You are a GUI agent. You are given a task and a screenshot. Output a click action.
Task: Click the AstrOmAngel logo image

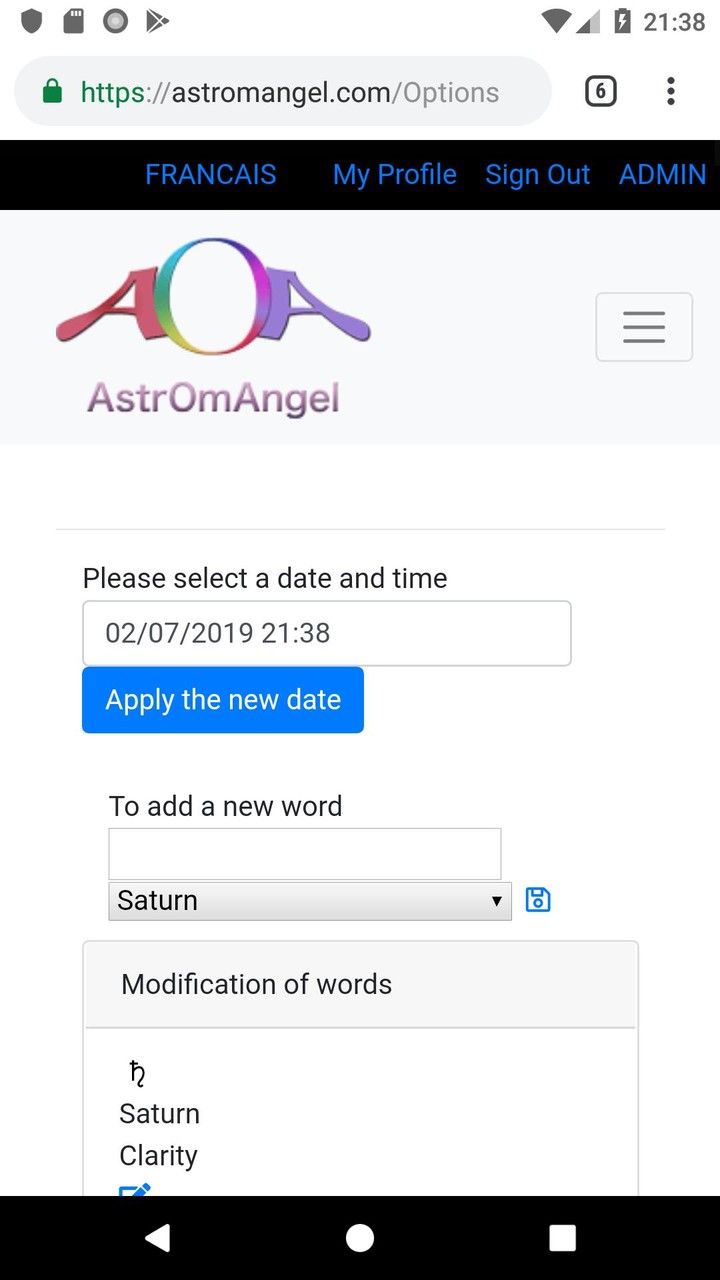tap(213, 326)
